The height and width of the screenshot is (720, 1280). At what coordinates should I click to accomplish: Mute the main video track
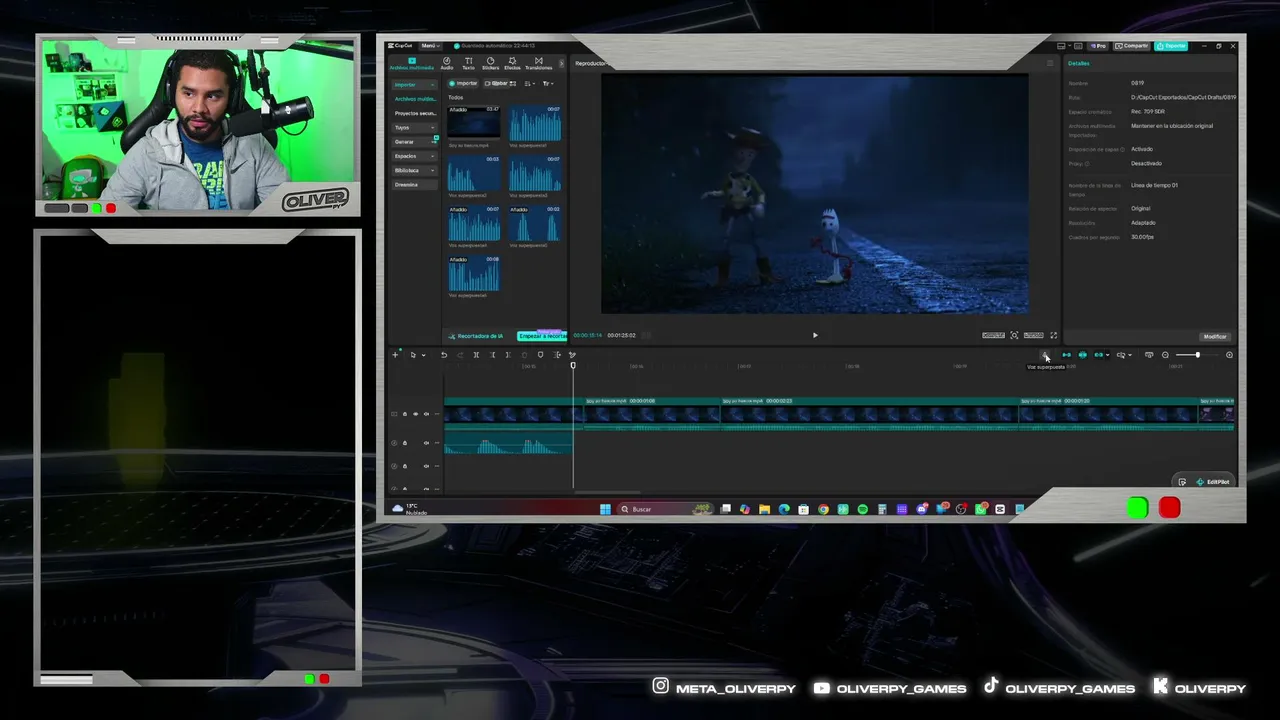tap(426, 414)
